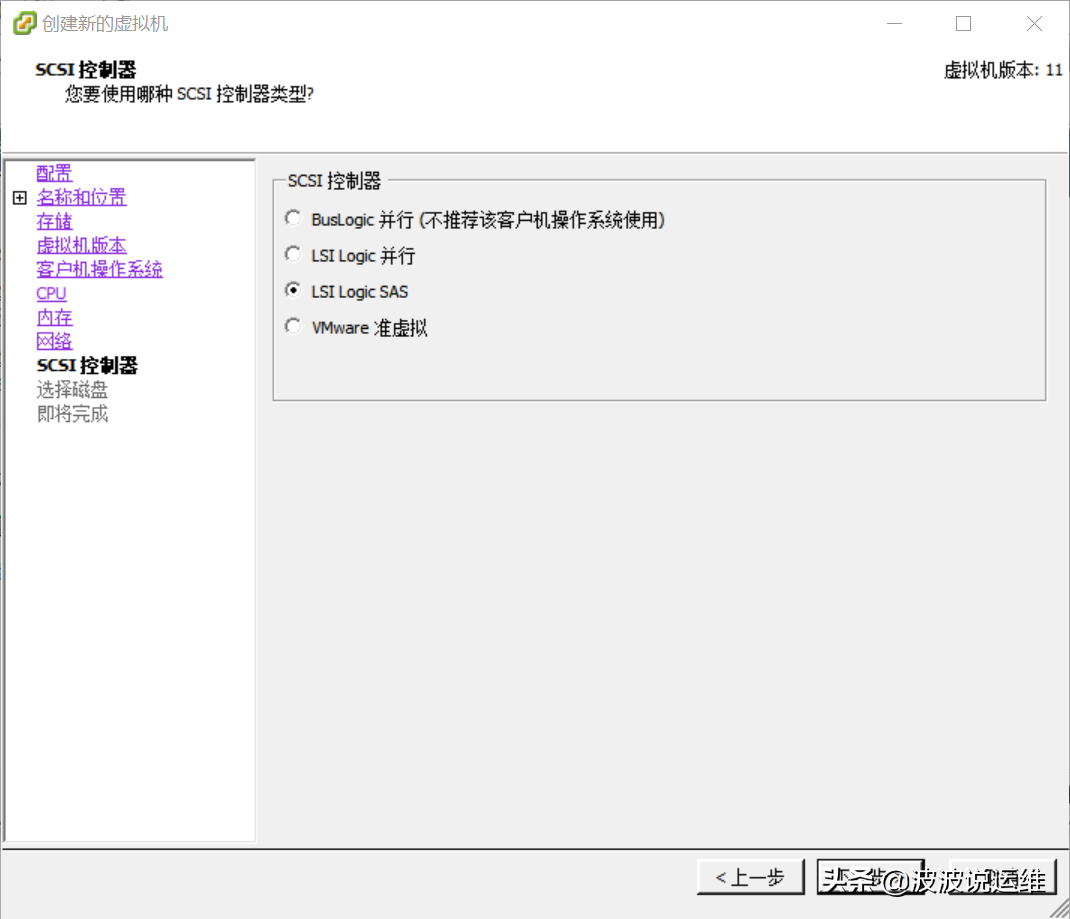
Task: Maximize the 创建新的虚拟机 window
Action: point(964,23)
